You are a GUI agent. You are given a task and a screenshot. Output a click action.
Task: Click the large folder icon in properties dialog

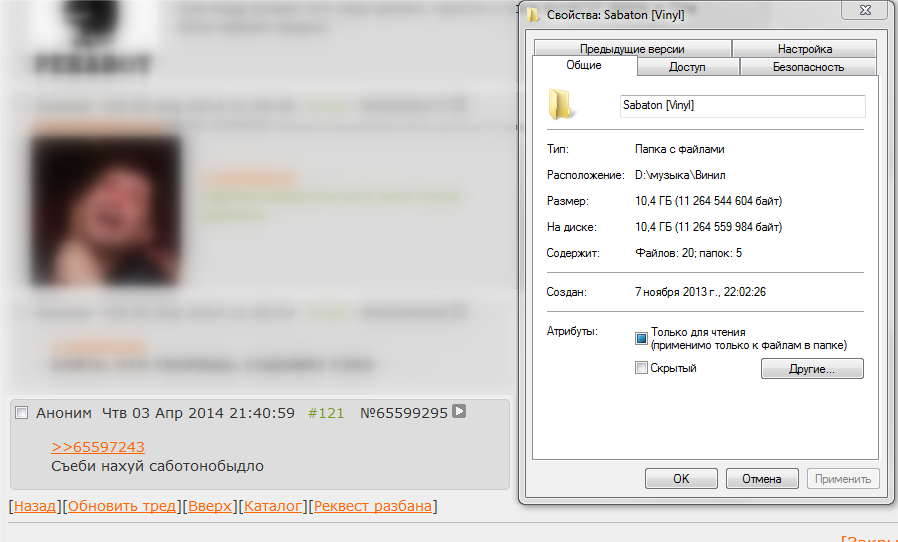(561, 104)
